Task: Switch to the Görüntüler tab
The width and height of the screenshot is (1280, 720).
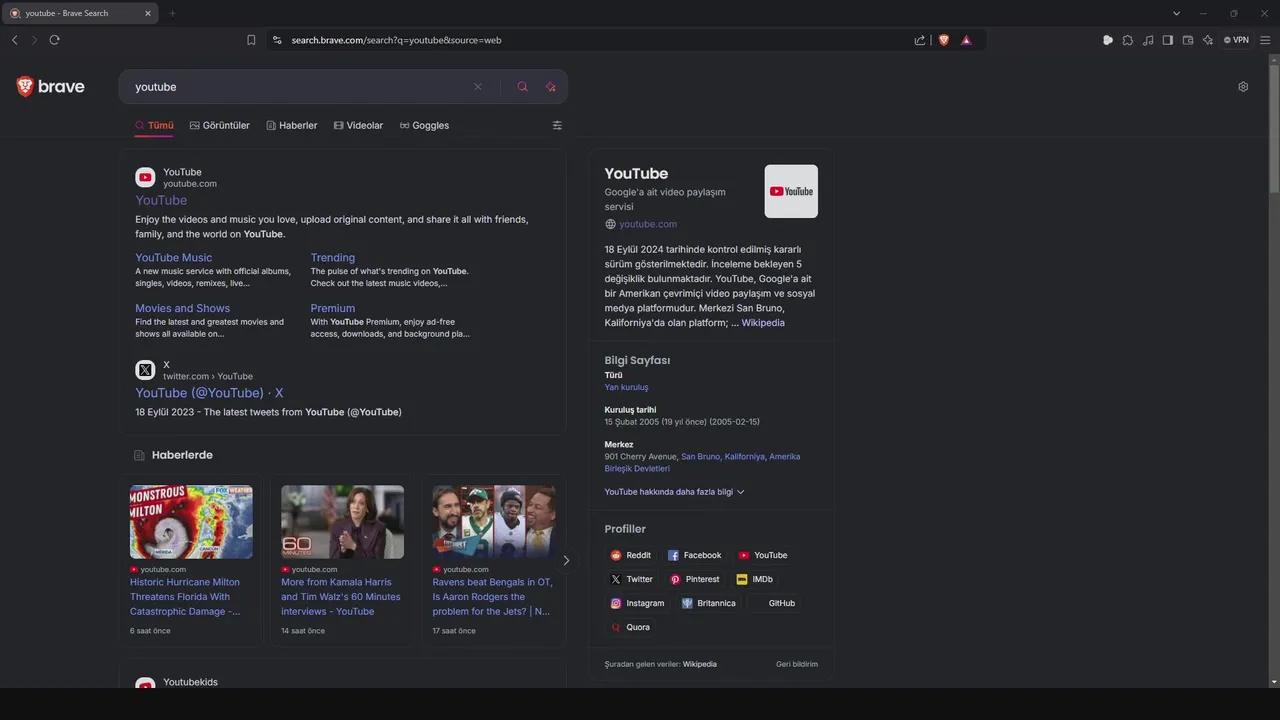Action: coord(220,125)
